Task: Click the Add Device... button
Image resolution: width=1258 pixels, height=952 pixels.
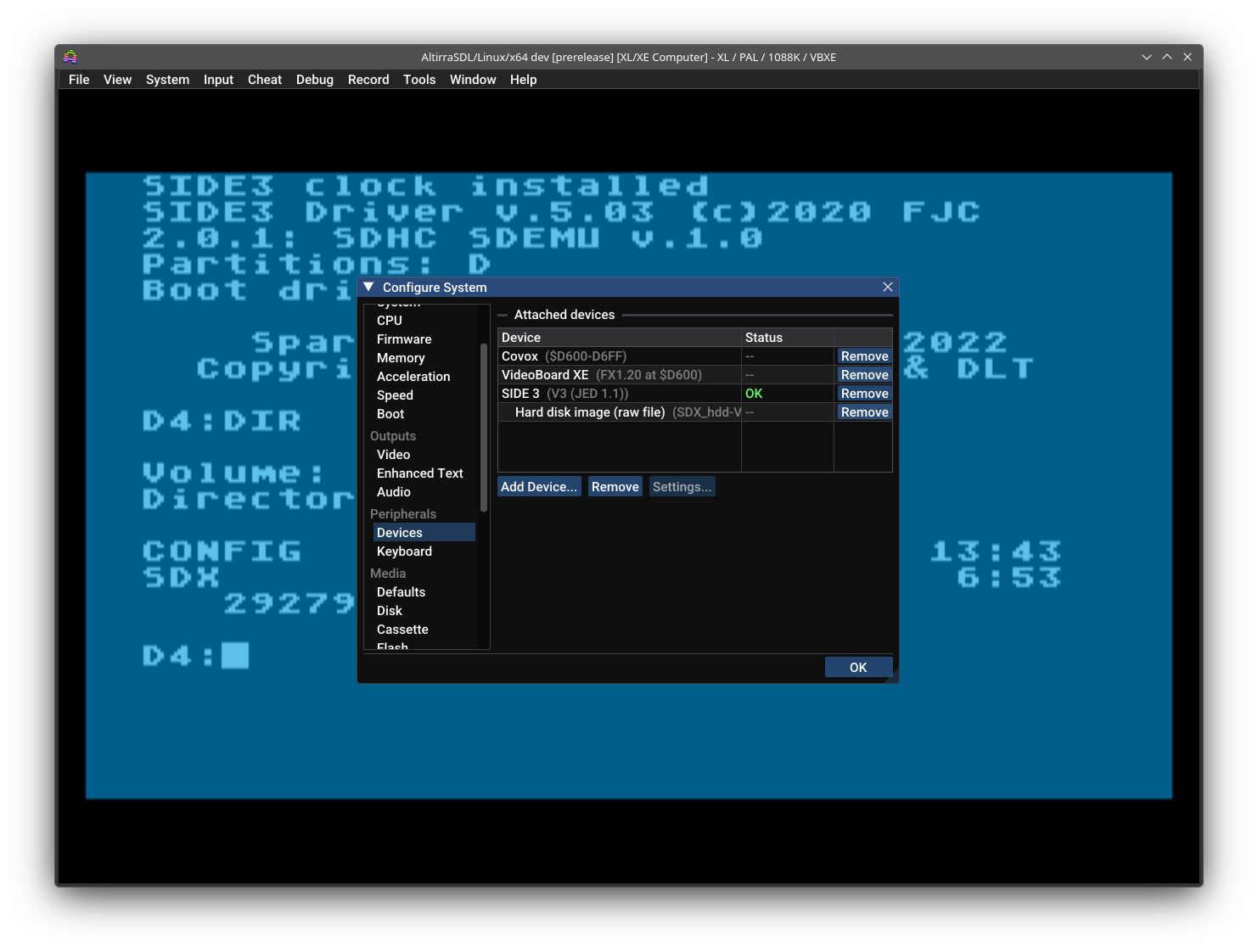Action: point(539,487)
